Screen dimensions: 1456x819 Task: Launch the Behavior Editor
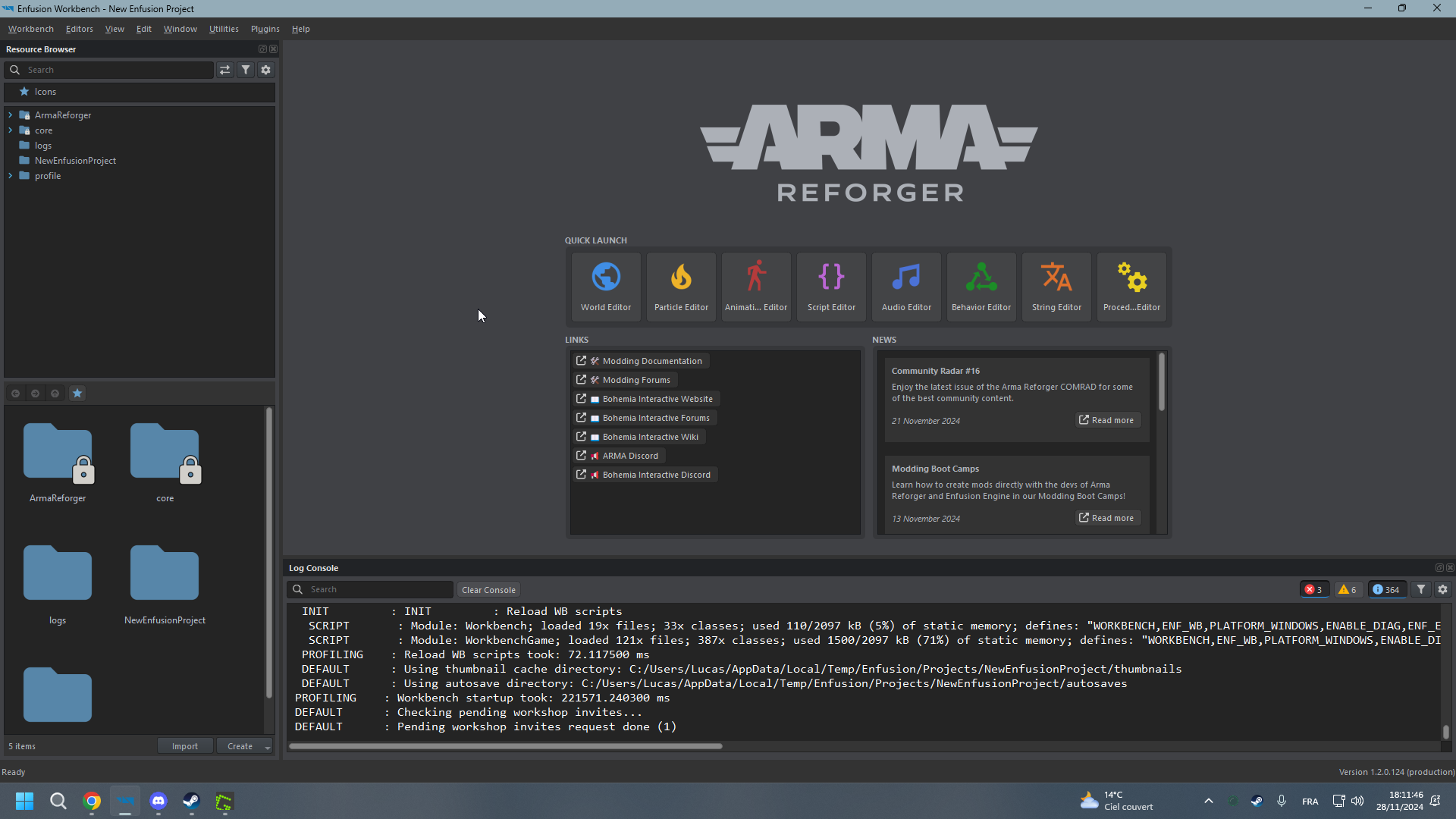pyautogui.click(x=981, y=287)
